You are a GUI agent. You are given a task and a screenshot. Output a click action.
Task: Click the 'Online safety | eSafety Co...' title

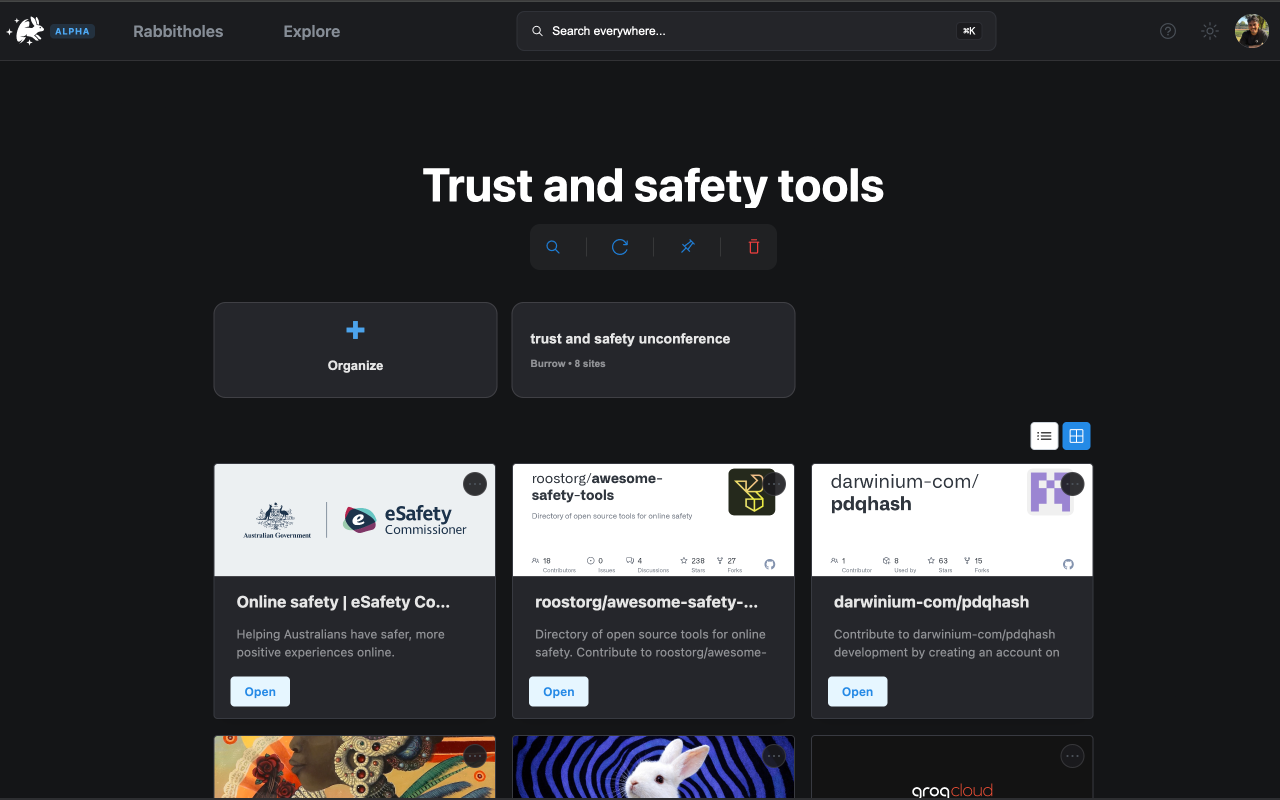pos(343,602)
